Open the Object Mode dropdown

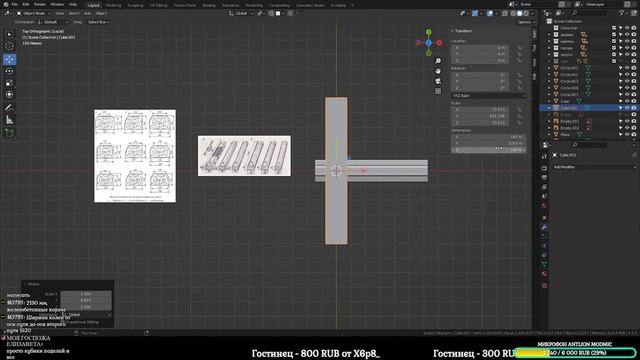(33, 13)
